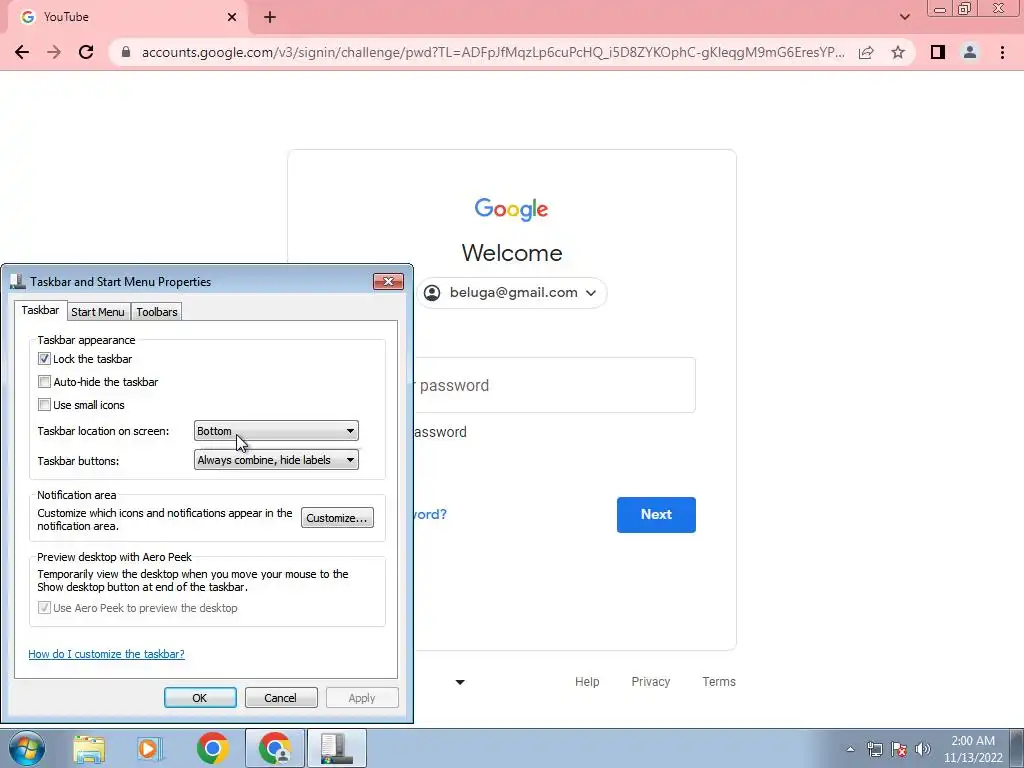Open the Taskbar buttons dropdown
The image size is (1024, 768).
tap(276, 460)
